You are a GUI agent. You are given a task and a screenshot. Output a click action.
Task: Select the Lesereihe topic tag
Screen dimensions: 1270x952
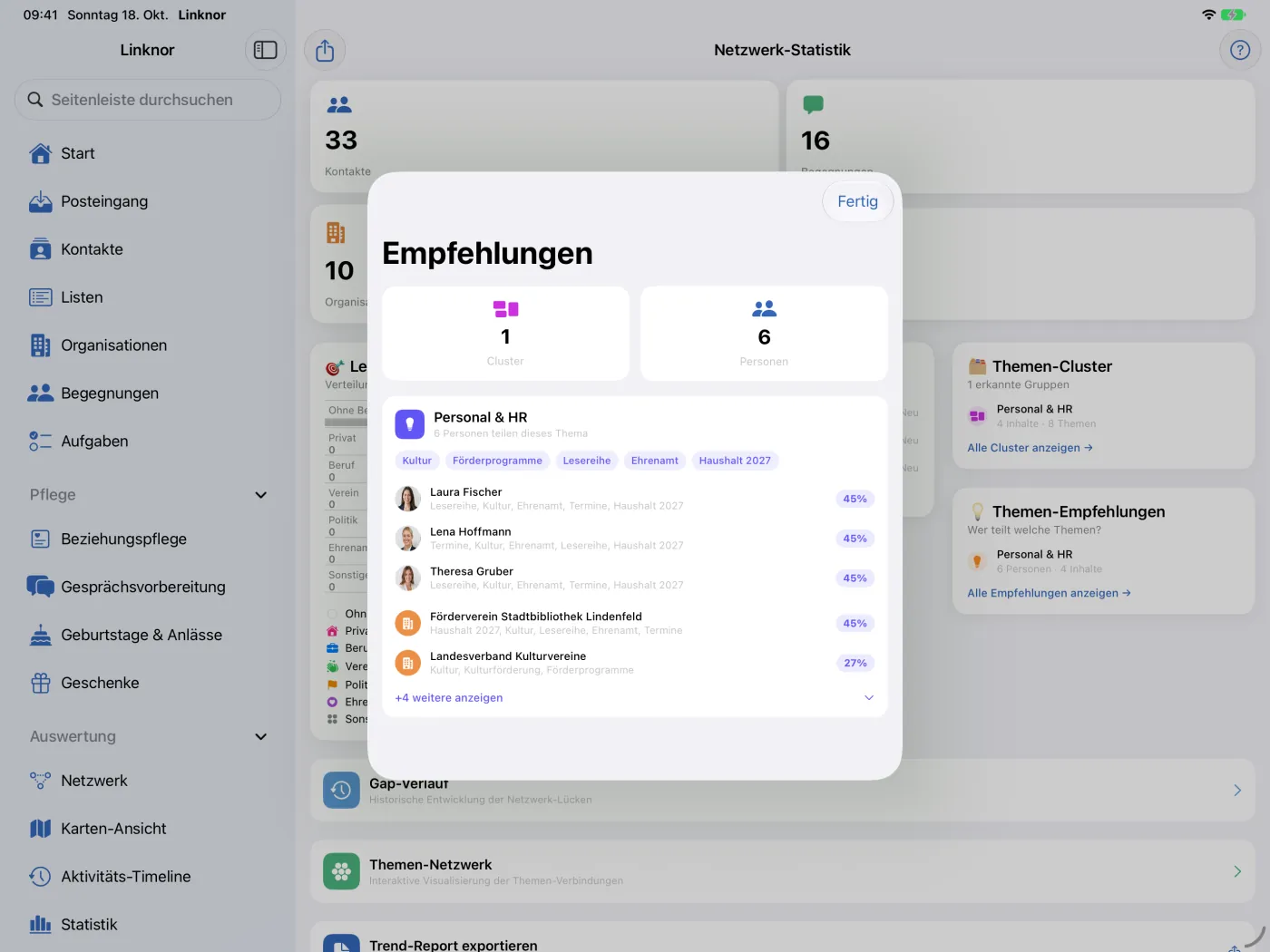[x=587, y=461]
